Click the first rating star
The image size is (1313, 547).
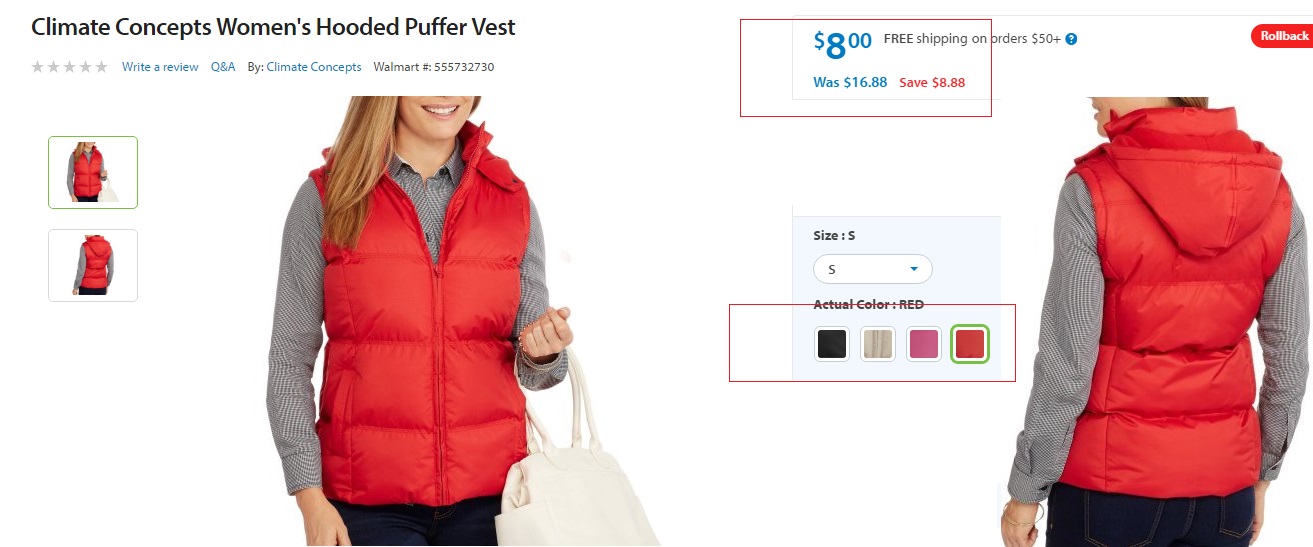click(x=38, y=67)
